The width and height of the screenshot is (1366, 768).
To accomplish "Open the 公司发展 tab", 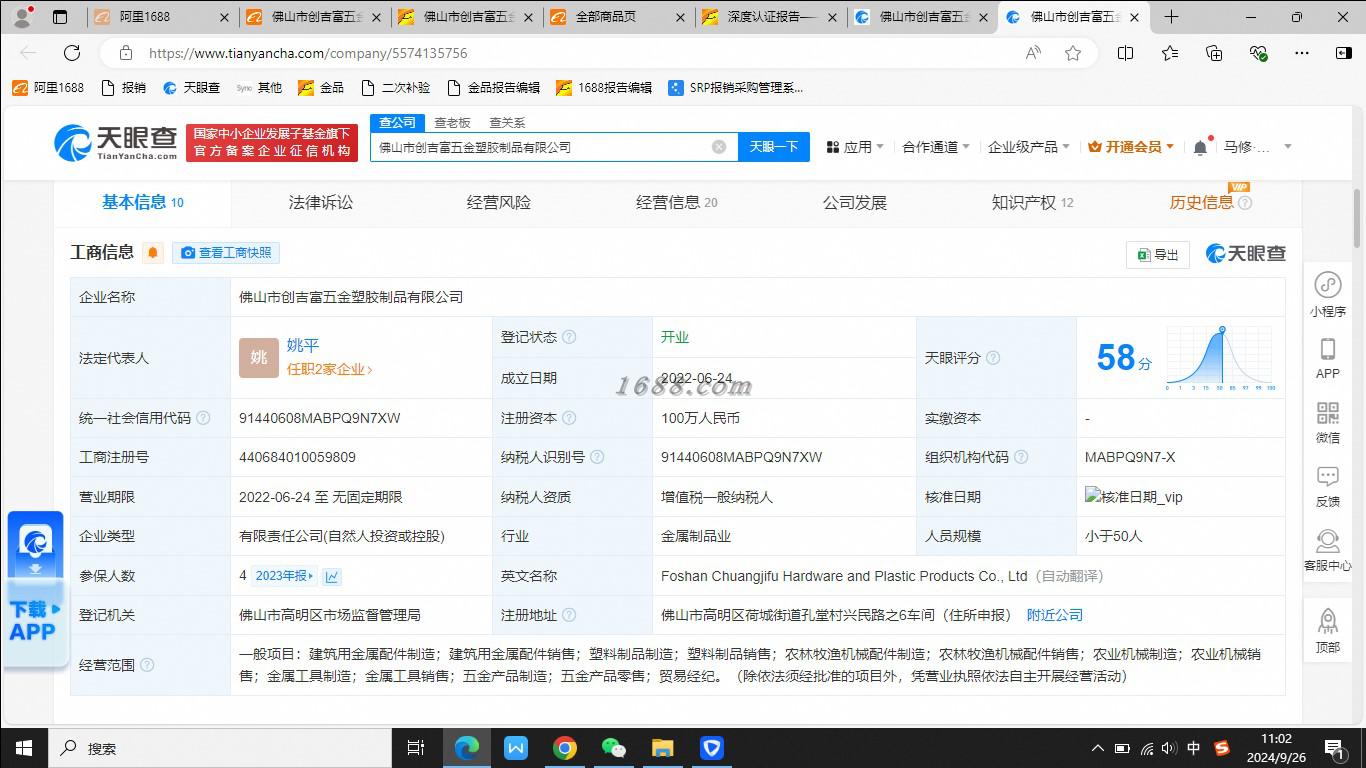I will pos(855,202).
